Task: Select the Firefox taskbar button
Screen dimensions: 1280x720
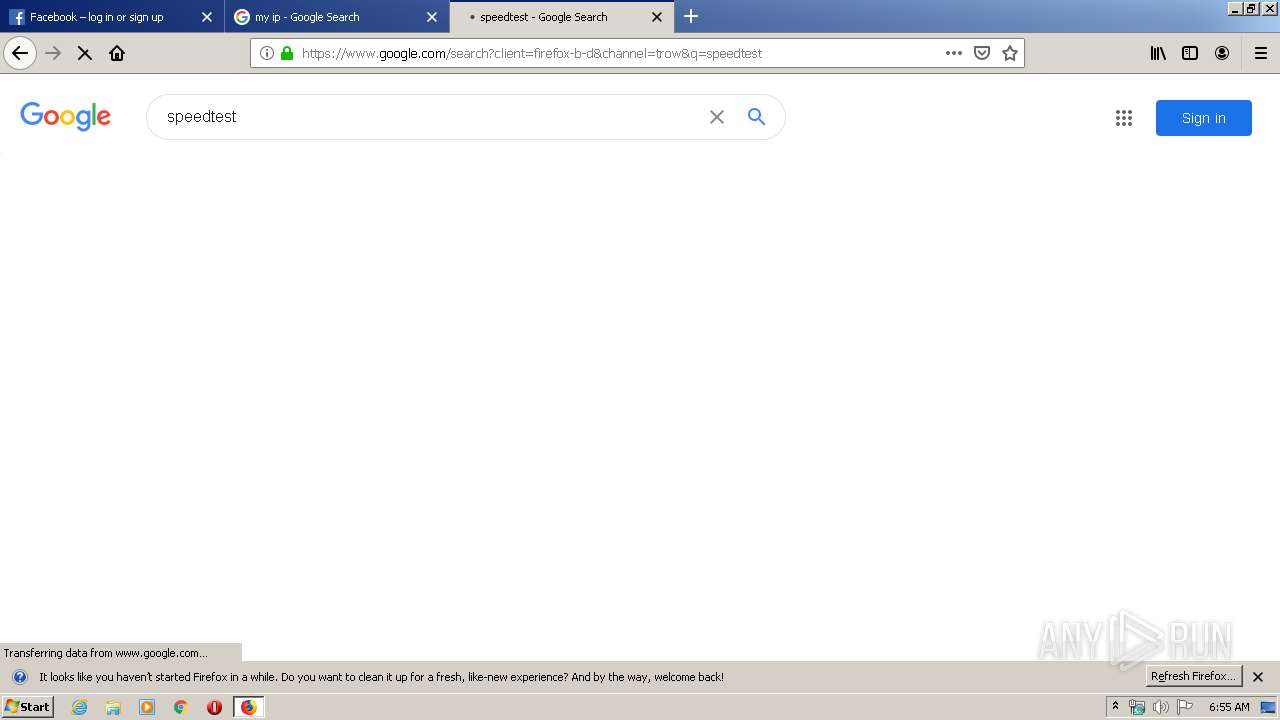Action: point(248,707)
